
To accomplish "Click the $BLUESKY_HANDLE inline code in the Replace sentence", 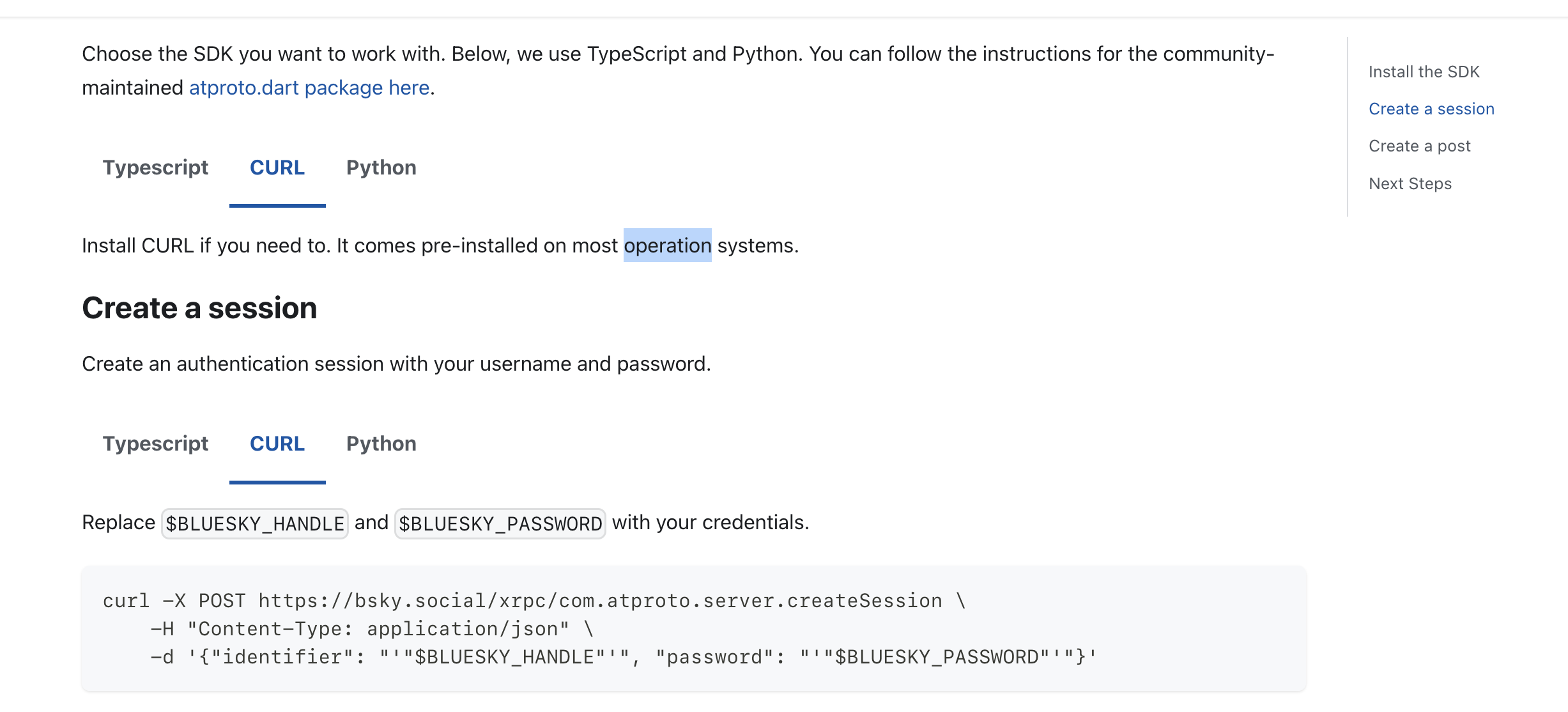I will (255, 523).
